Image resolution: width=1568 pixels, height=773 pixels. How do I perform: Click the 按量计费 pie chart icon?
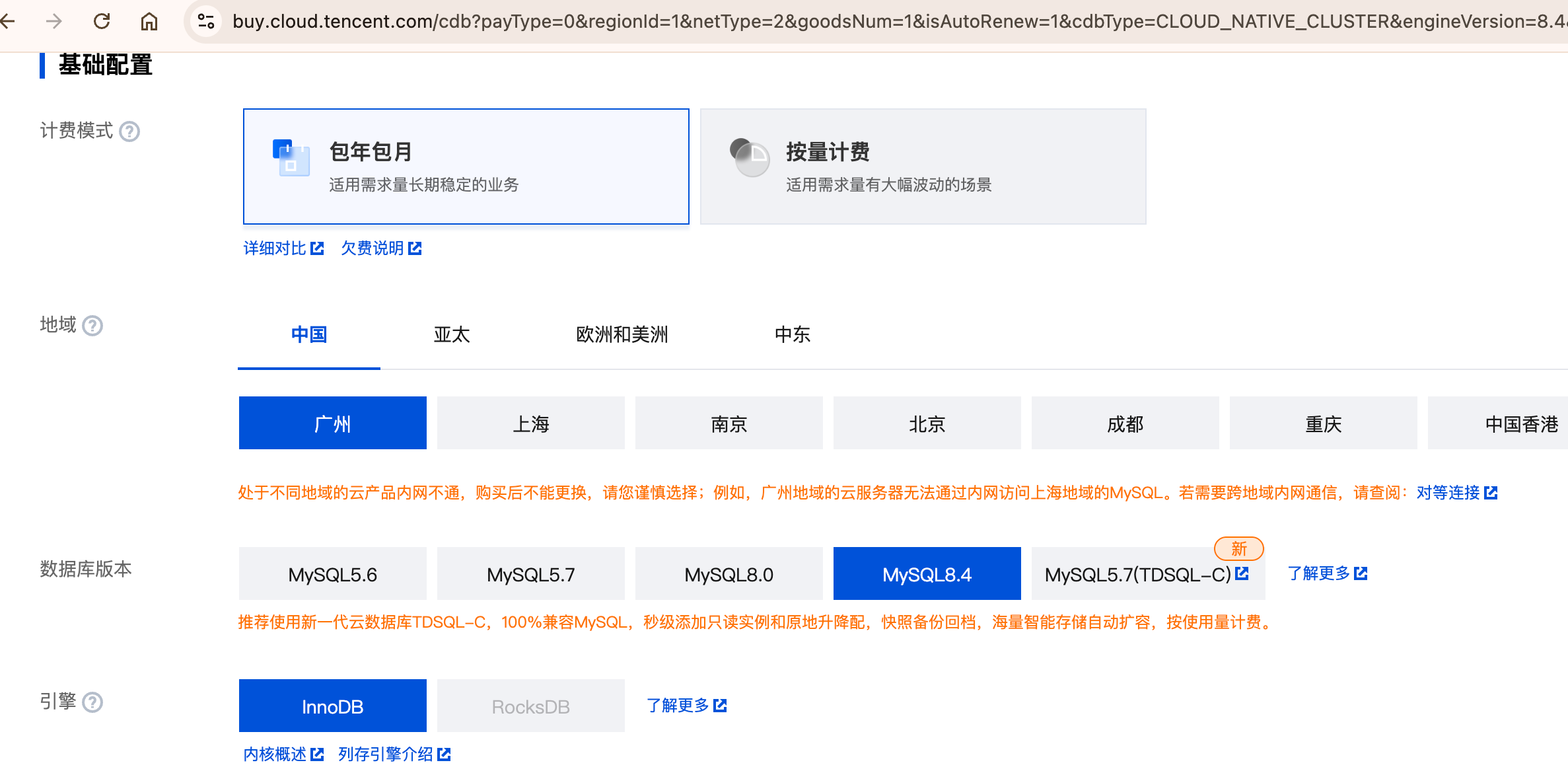750,157
